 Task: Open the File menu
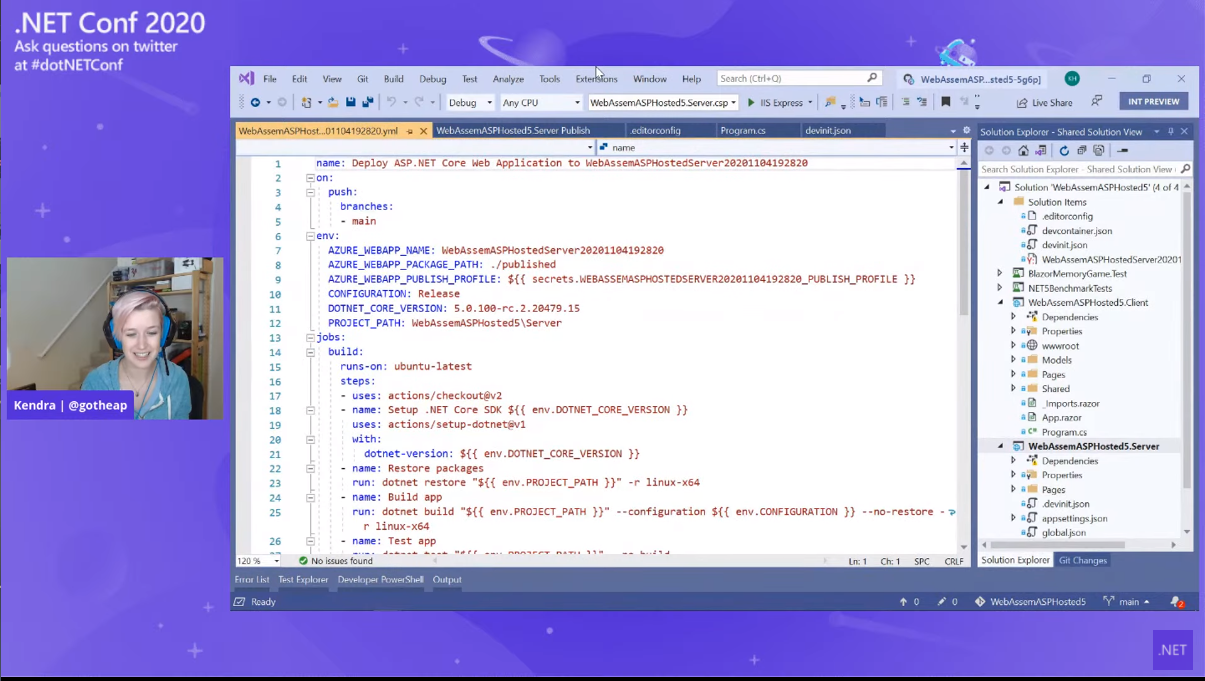tap(270, 79)
